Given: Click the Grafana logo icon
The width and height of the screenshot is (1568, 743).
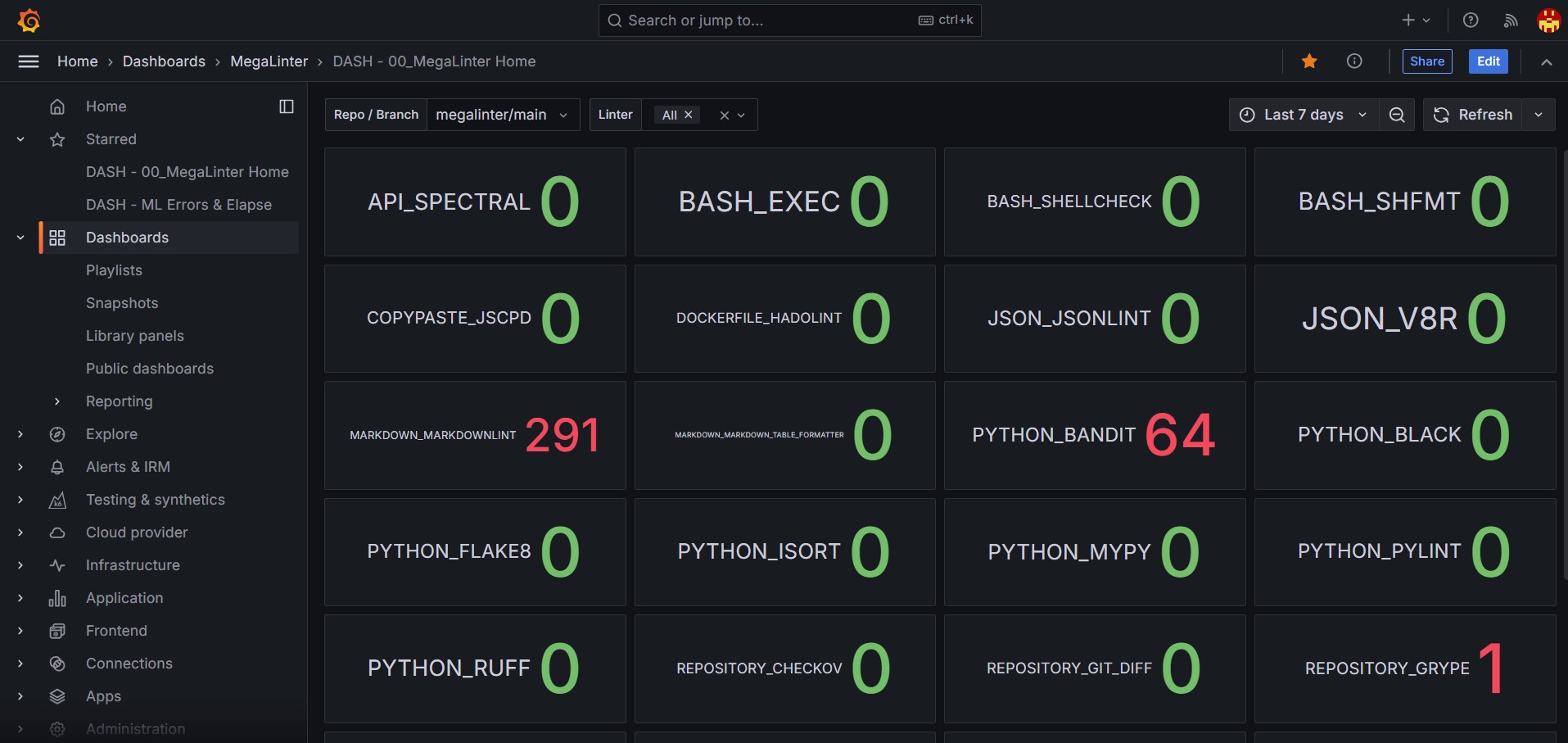Looking at the screenshot, I should click(x=29, y=20).
